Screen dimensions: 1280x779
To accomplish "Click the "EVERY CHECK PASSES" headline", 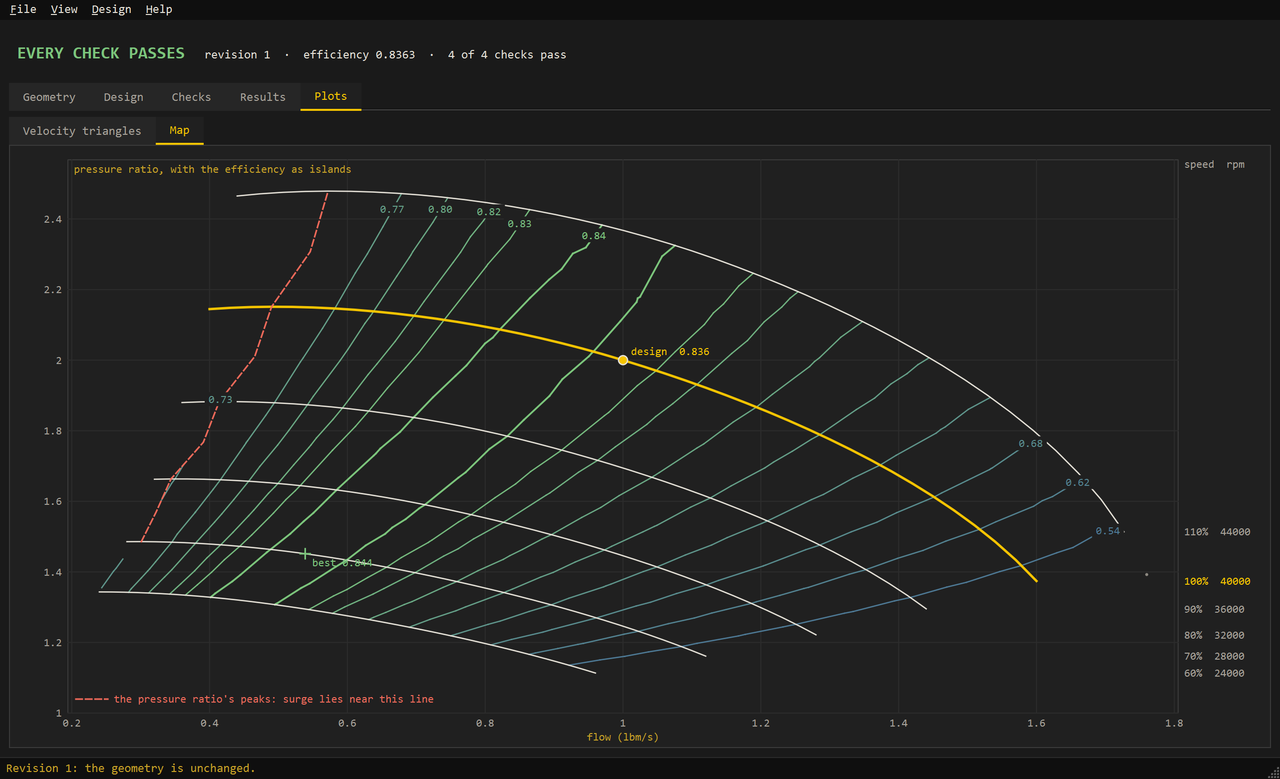I will (x=101, y=54).
